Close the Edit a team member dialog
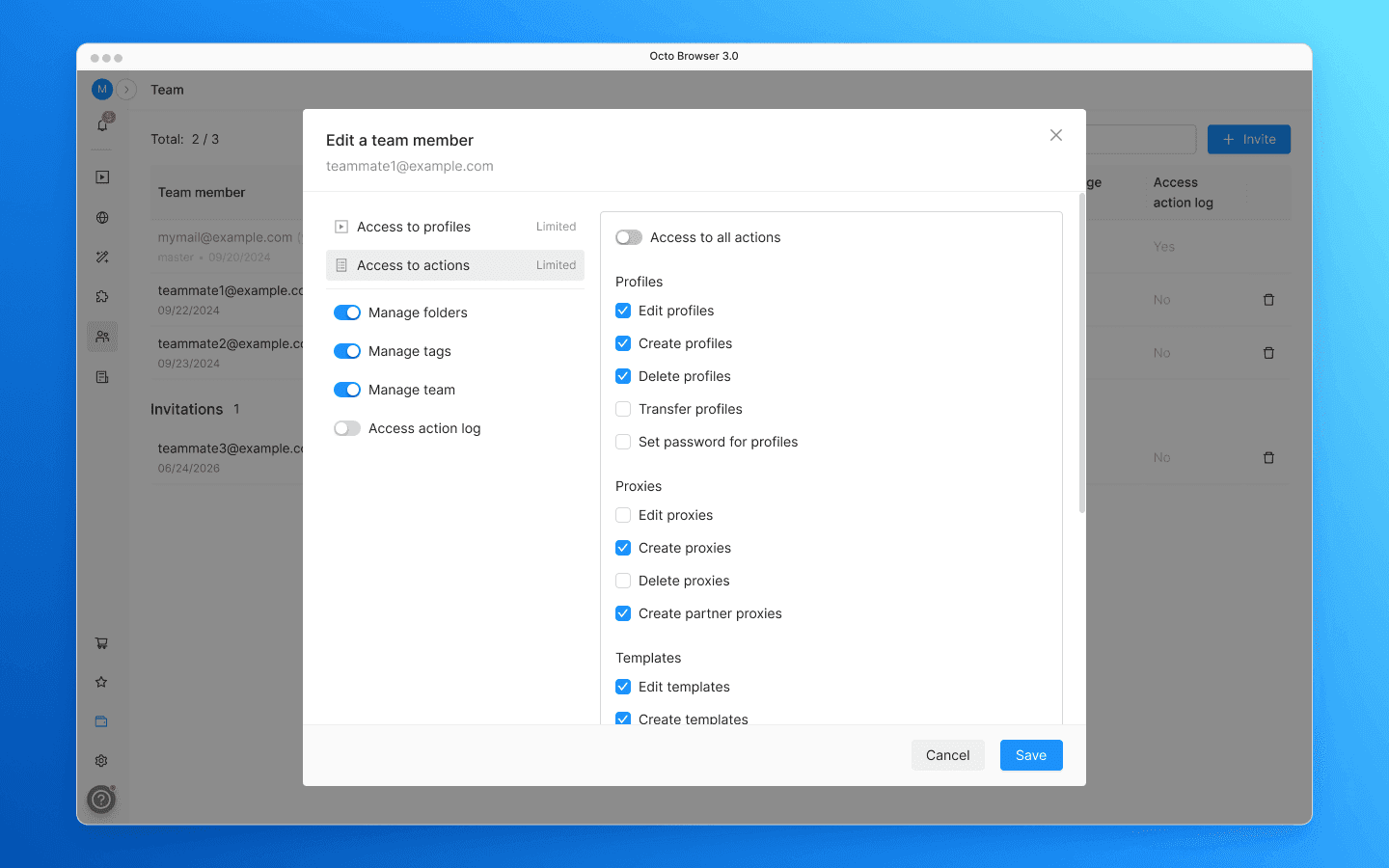This screenshot has width=1389, height=868. click(x=1056, y=135)
